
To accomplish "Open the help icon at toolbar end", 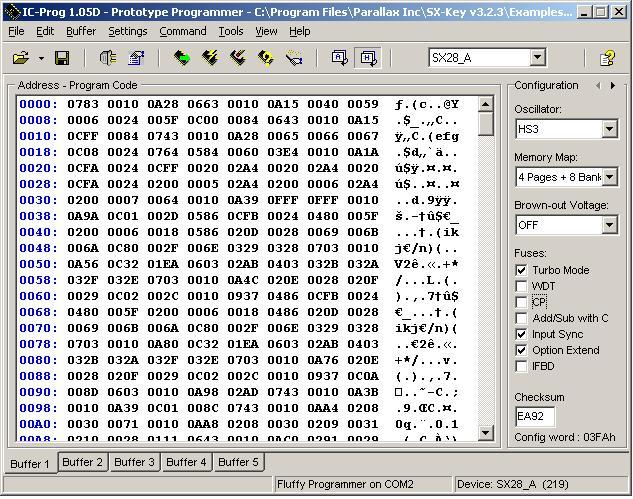I will tap(608, 58).
